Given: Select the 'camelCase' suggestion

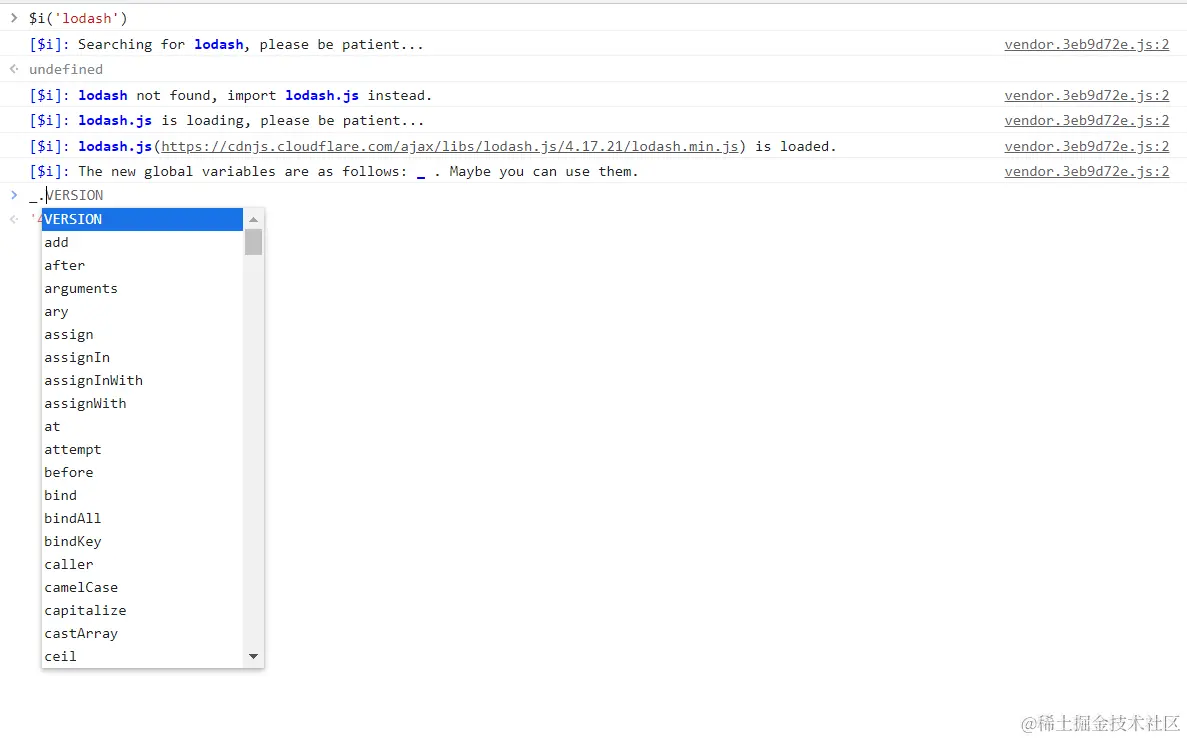Looking at the screenshot, I should 142,588.
